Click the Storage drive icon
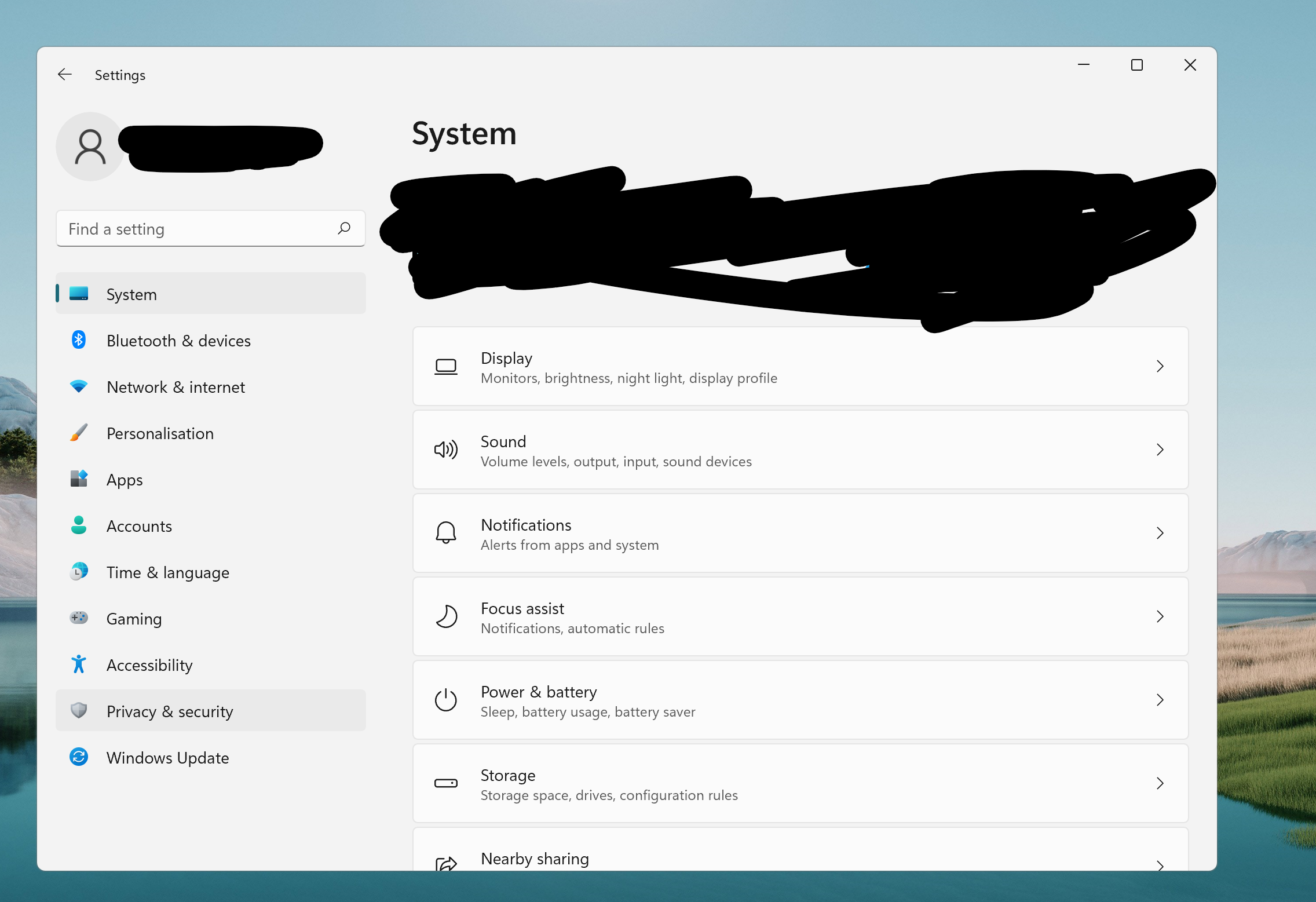1316x902 pixels. click(446, 783)
